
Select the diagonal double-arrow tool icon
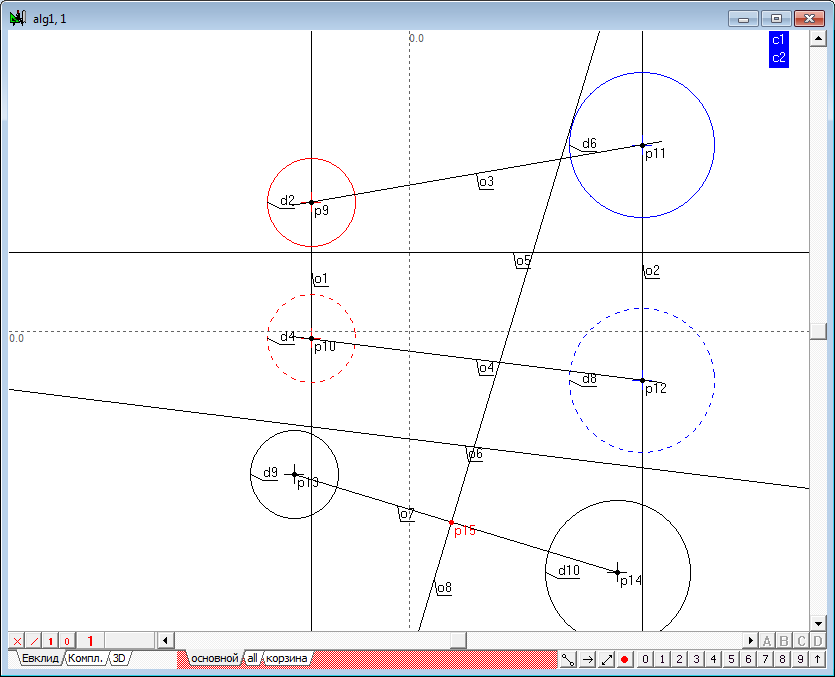click(607, 659)
